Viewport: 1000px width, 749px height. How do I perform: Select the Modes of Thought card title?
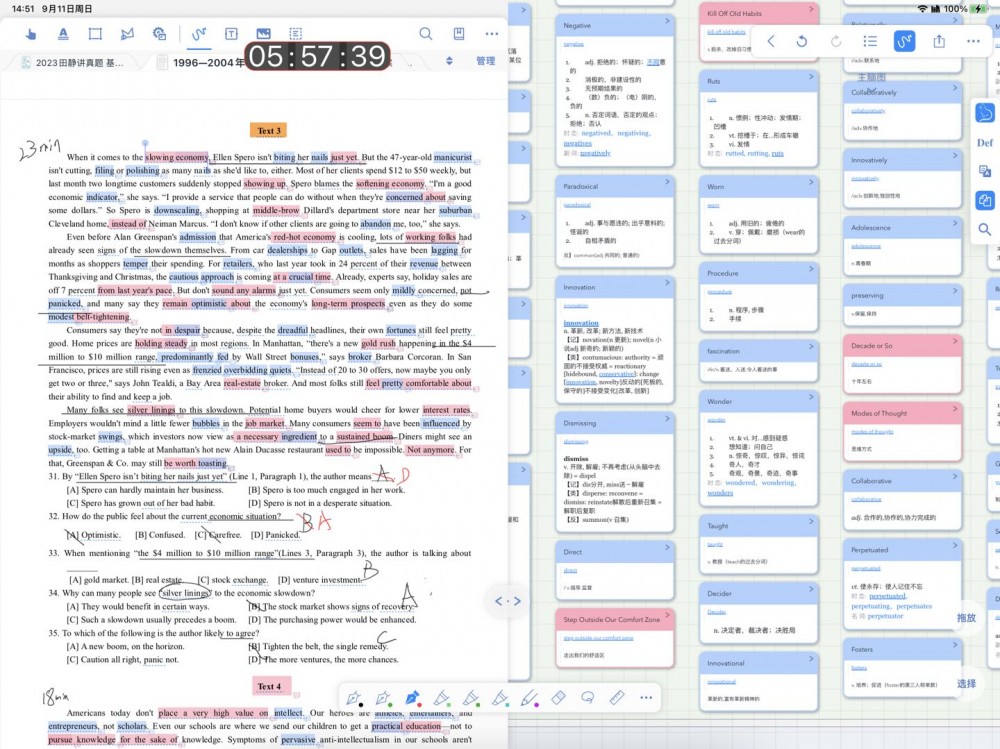pos(879,413)
